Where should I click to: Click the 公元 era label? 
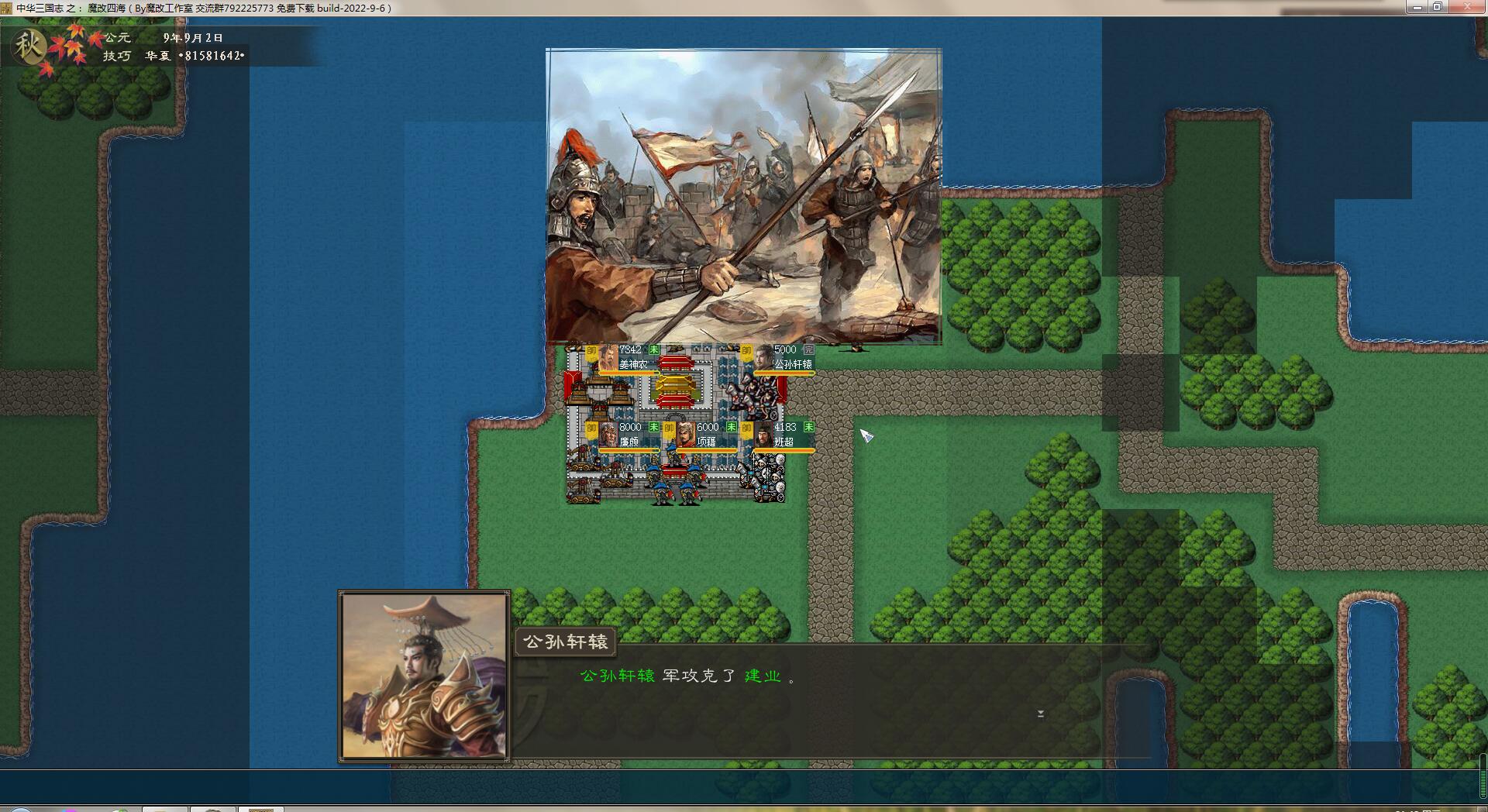point(118,37)
